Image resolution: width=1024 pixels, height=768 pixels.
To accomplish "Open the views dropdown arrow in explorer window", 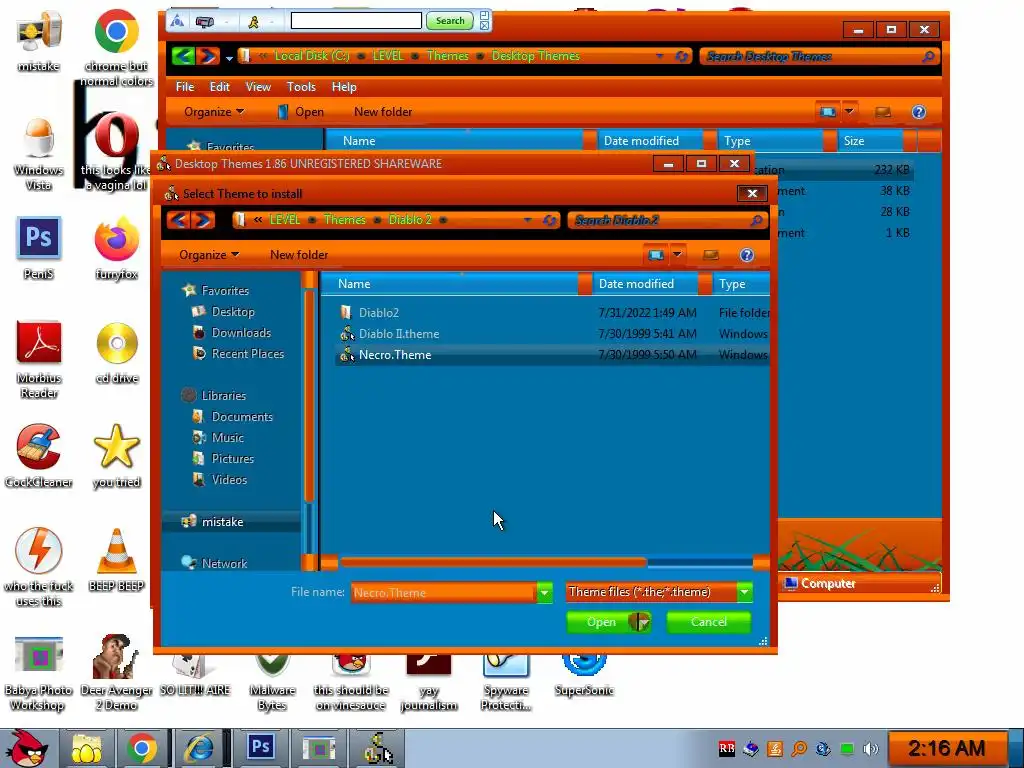I will [849, 112].
